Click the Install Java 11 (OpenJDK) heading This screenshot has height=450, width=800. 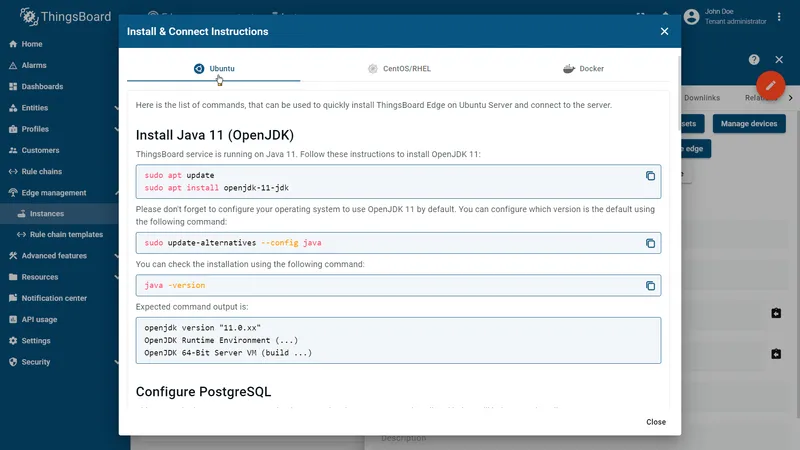tap(215, 135)
